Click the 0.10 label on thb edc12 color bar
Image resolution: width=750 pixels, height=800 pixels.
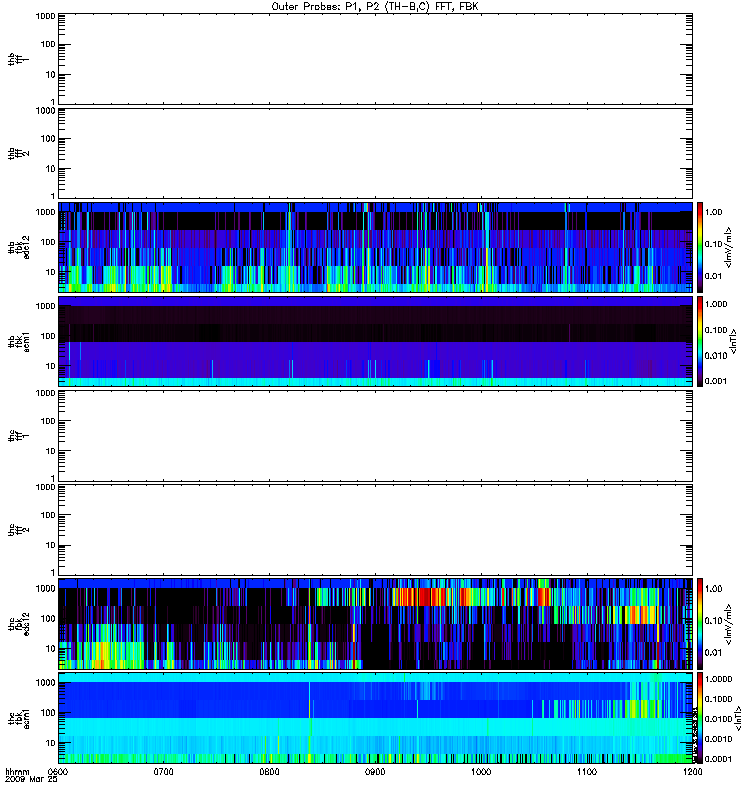[x=713, y=244]
